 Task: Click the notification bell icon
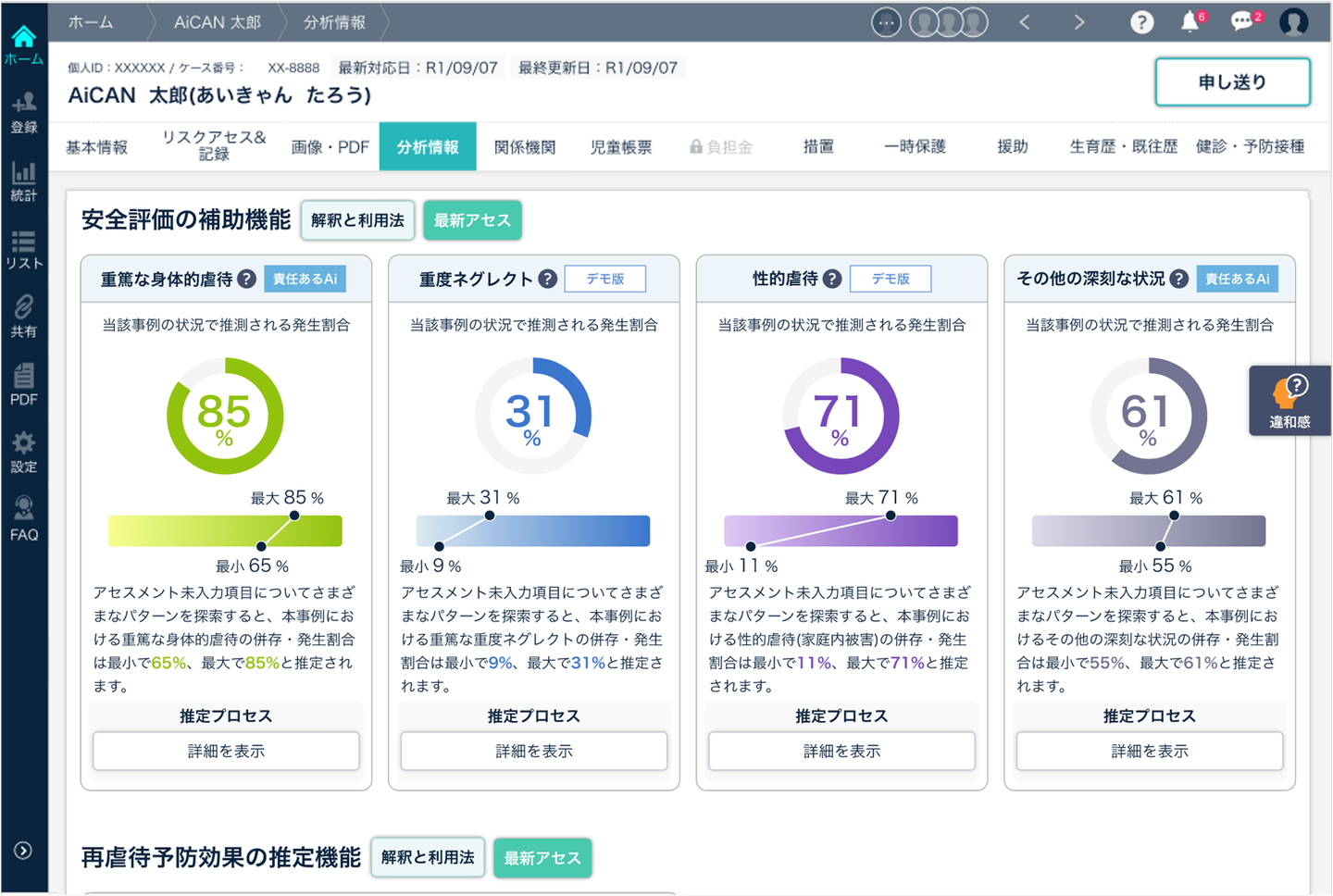(1190, 22)
